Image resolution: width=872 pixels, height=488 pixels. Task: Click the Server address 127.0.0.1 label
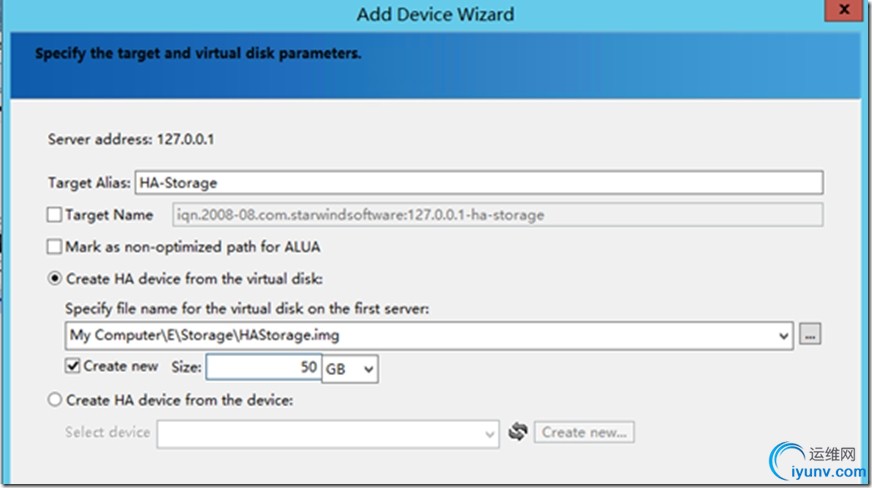coord(131,139)
